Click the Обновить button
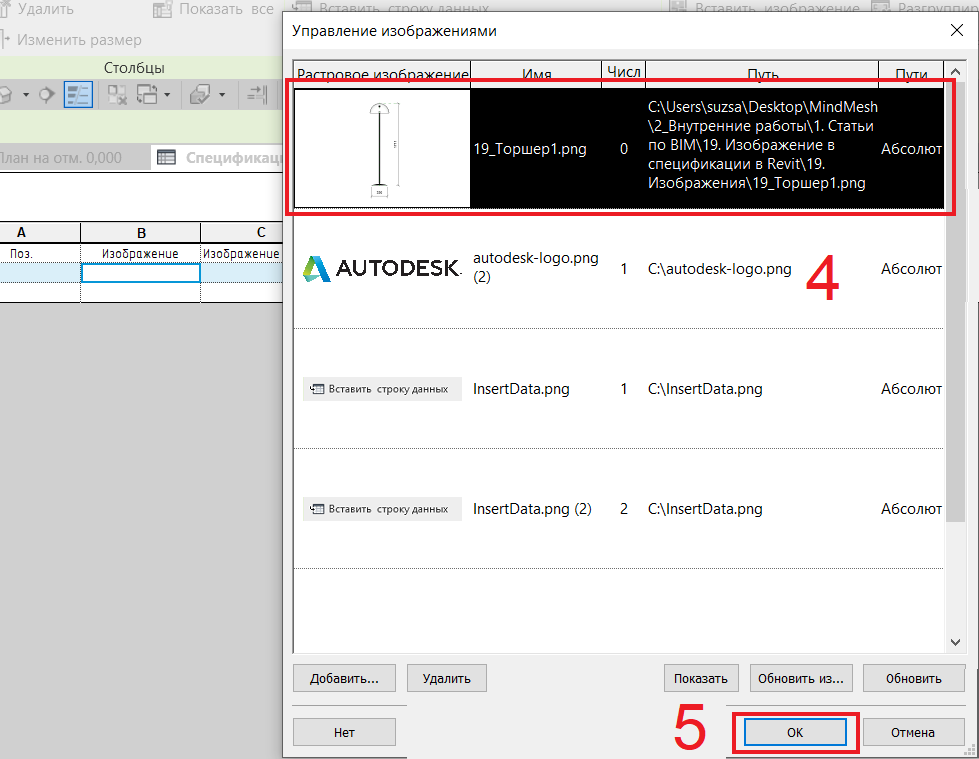 (913, 678)
